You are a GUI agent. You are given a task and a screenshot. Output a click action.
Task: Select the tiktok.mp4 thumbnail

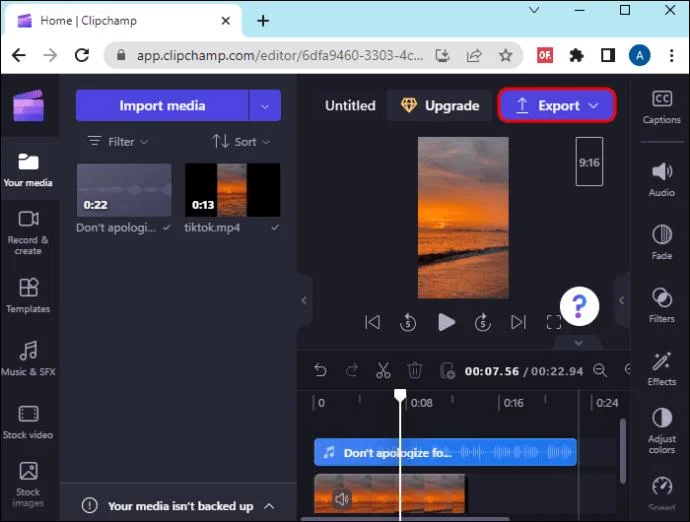(x=232, y=190)
